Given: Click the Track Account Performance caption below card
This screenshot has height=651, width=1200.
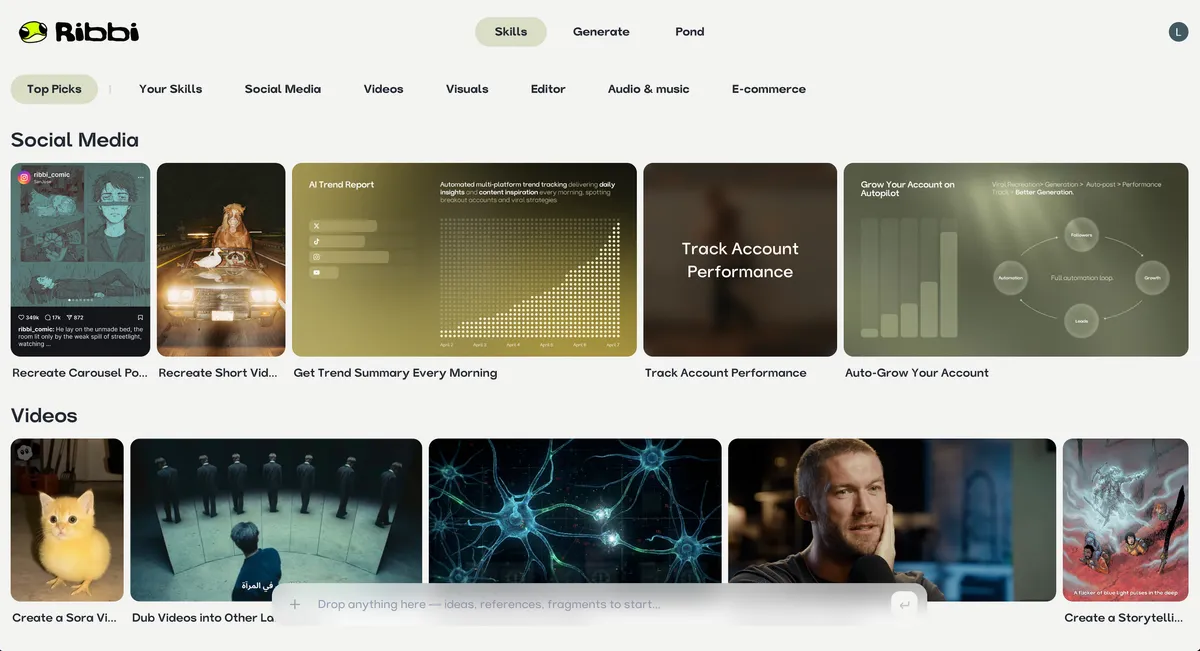Looking at the screenshot, I should (x=726, y=373).
